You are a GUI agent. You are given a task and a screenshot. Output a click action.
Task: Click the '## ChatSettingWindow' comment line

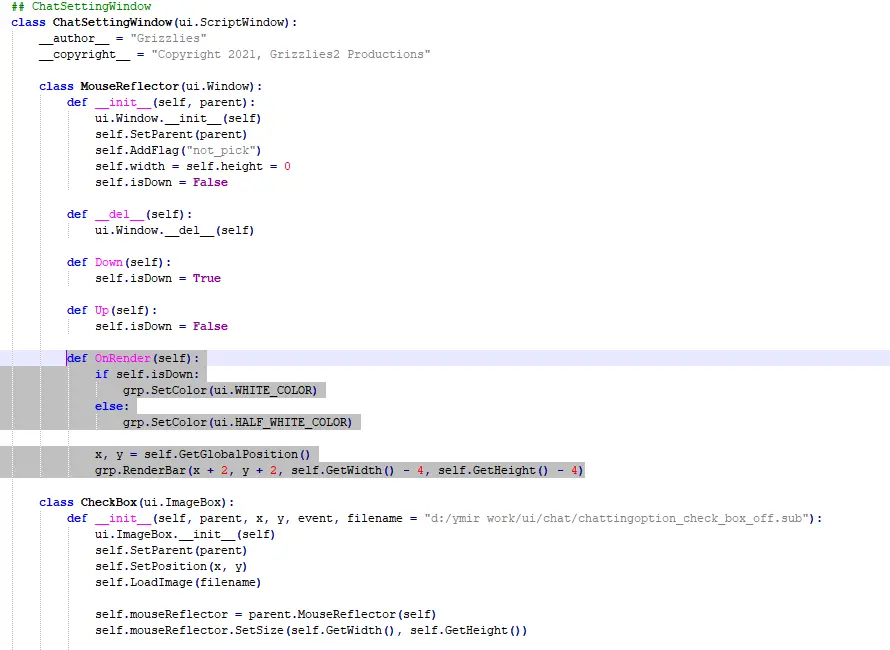pos(81,6)
